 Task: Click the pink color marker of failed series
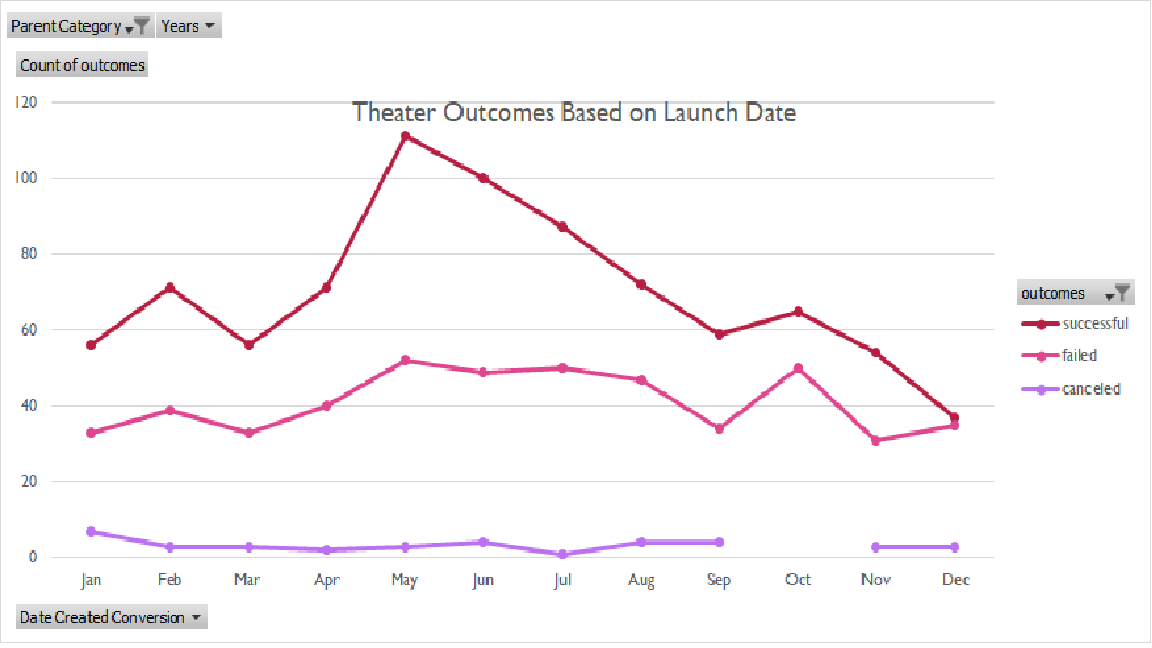coord(1040,355)
